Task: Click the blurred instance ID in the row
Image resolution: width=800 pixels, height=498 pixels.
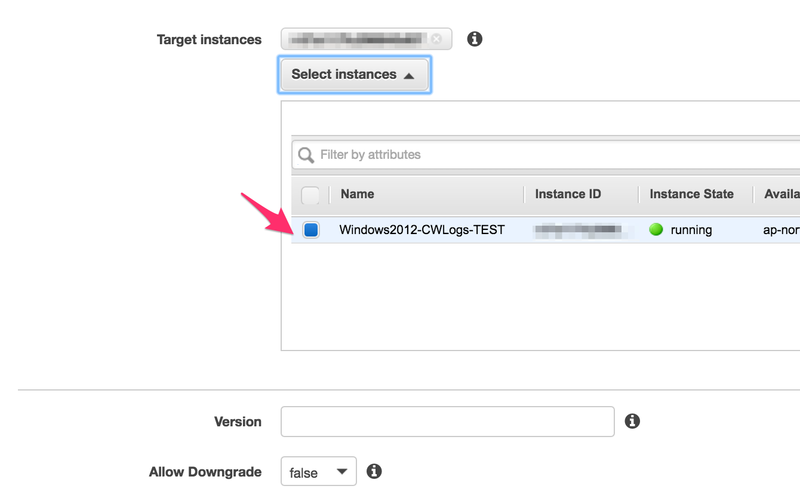Action: (x=578, y=231)
